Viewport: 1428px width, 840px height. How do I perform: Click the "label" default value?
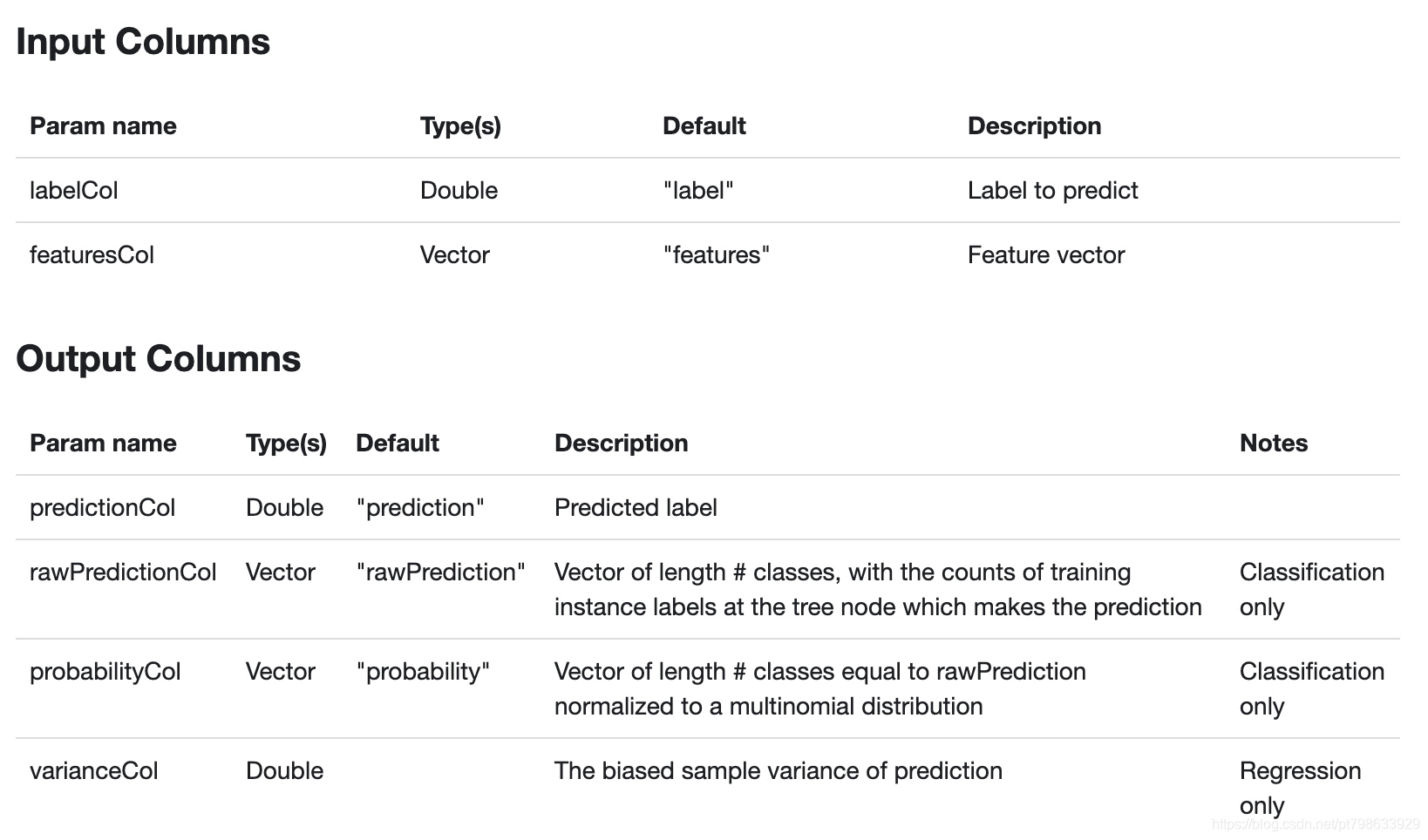[697, 191]
